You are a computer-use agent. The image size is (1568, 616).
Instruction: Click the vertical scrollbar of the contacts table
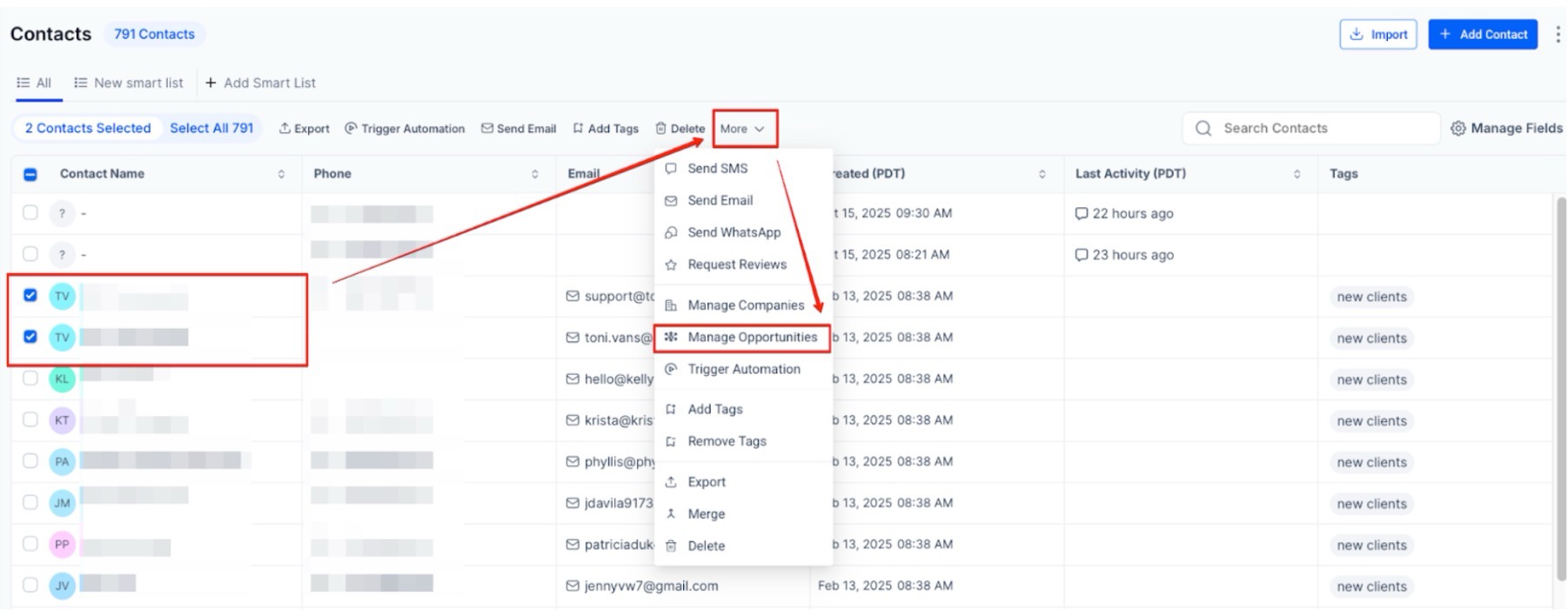1560,383
